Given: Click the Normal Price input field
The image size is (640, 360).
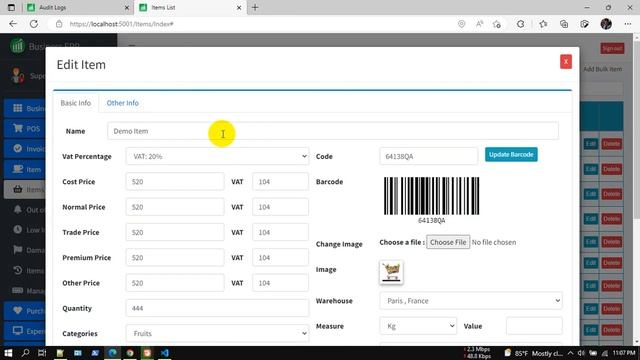Looking at the screenshot, I should (175, 207).
